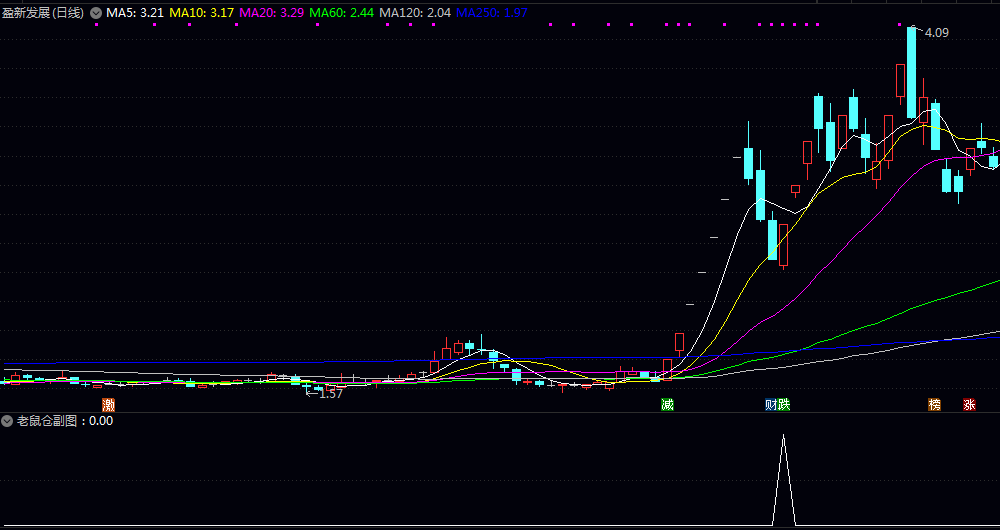Click the 跌 event marker icon
This screenshot has width=1000, height=530.
click(x=784, y=405)
